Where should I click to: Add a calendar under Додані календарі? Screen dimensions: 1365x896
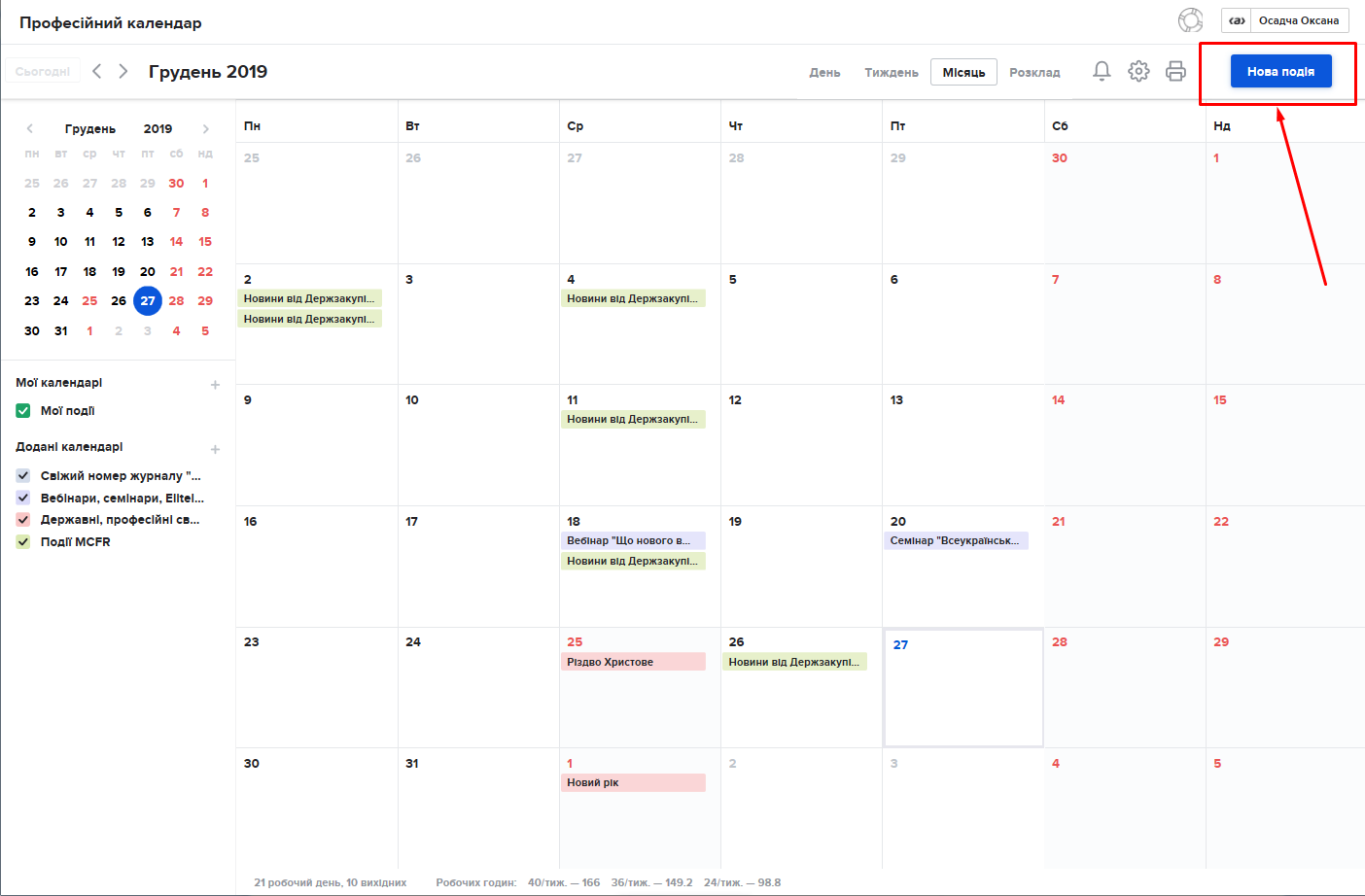[x=215, y=449]
